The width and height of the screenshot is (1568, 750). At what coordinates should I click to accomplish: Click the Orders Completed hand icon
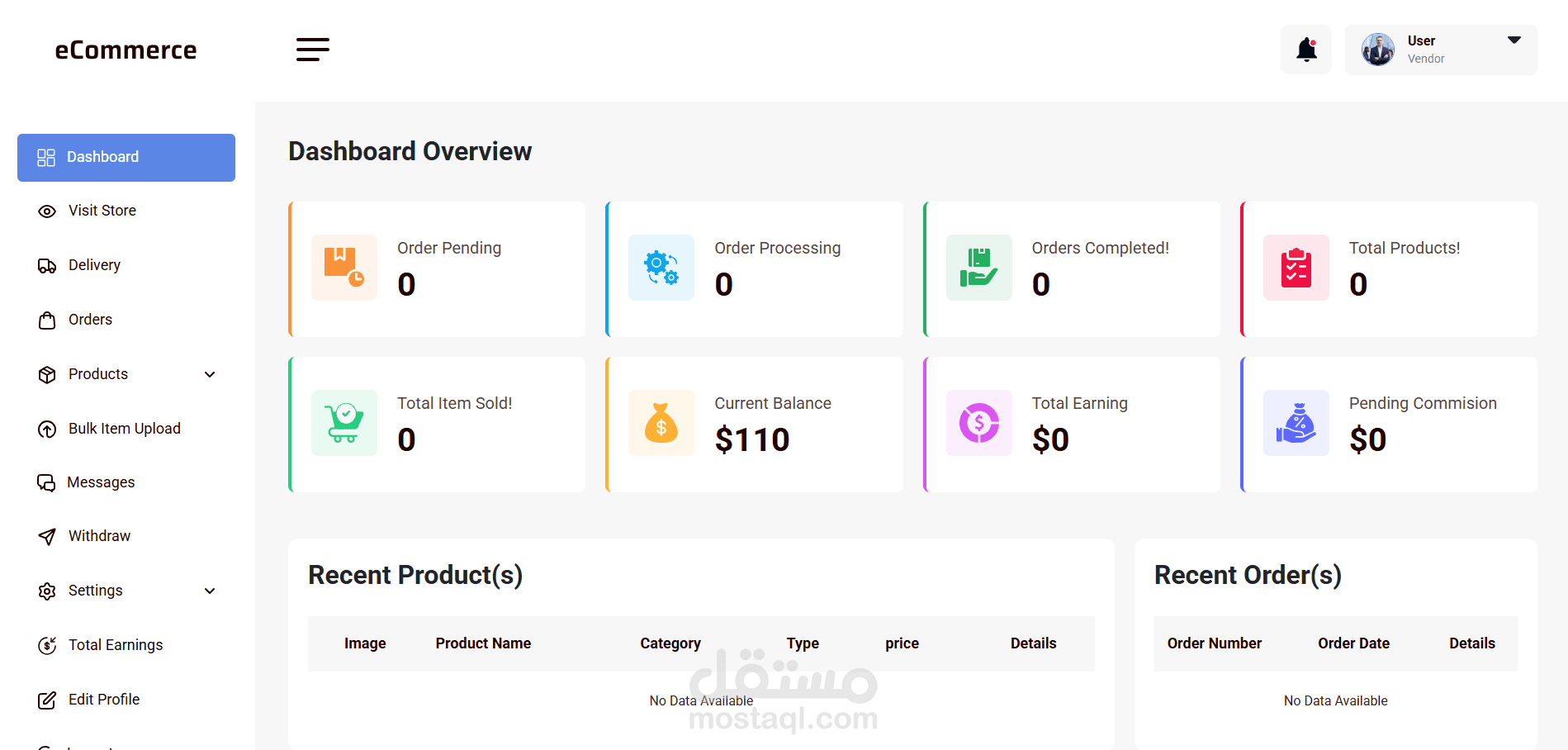(x=979, y=268)
